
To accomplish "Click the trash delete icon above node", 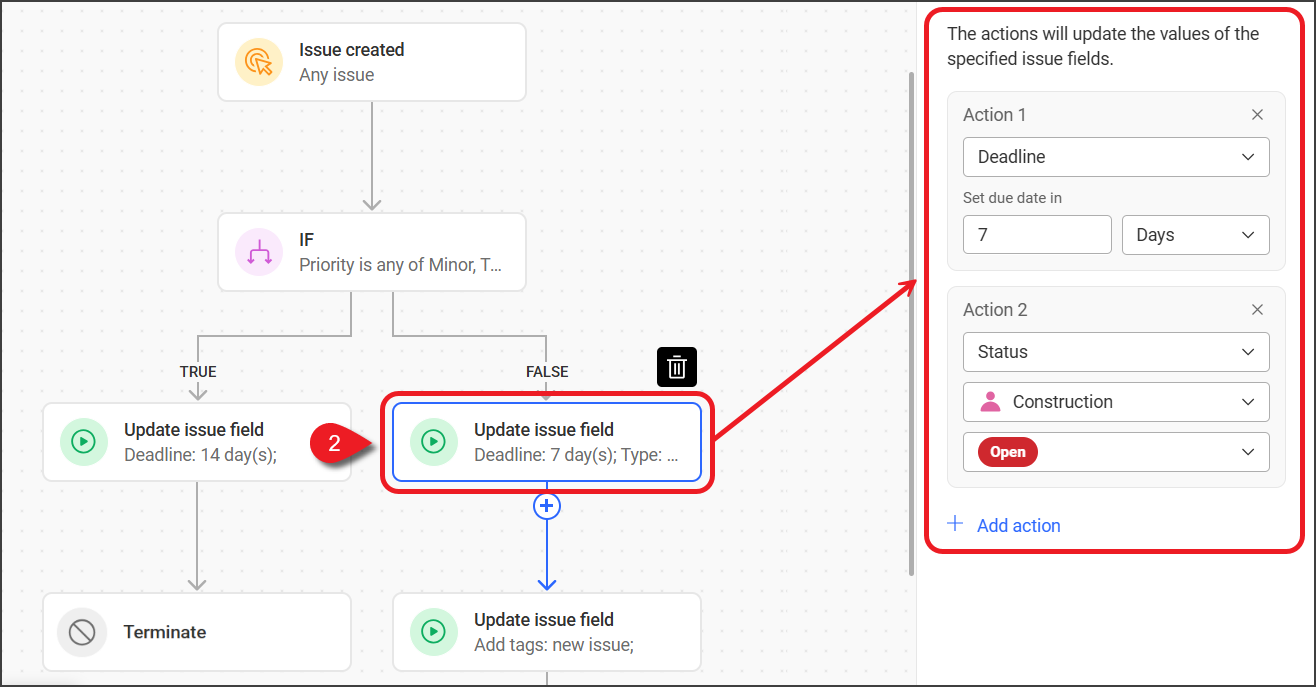I will (x=677, y=367).
